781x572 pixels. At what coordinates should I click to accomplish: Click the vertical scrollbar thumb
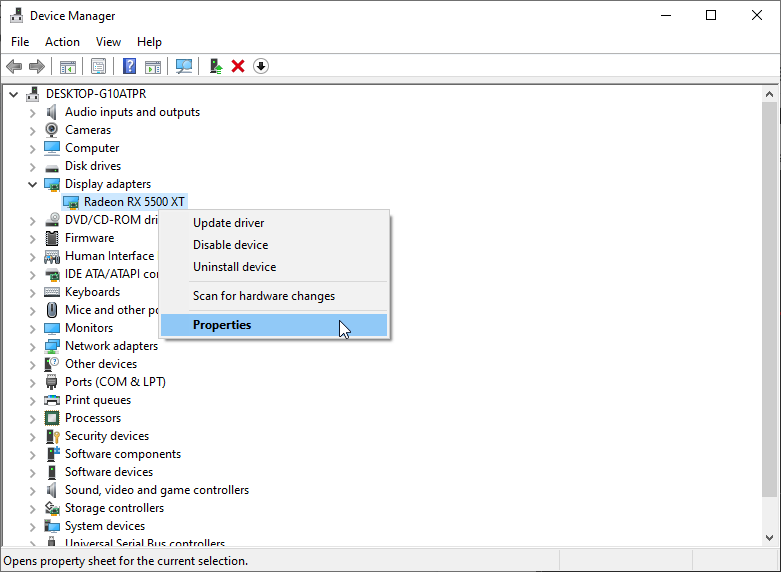tap(769, 299)
